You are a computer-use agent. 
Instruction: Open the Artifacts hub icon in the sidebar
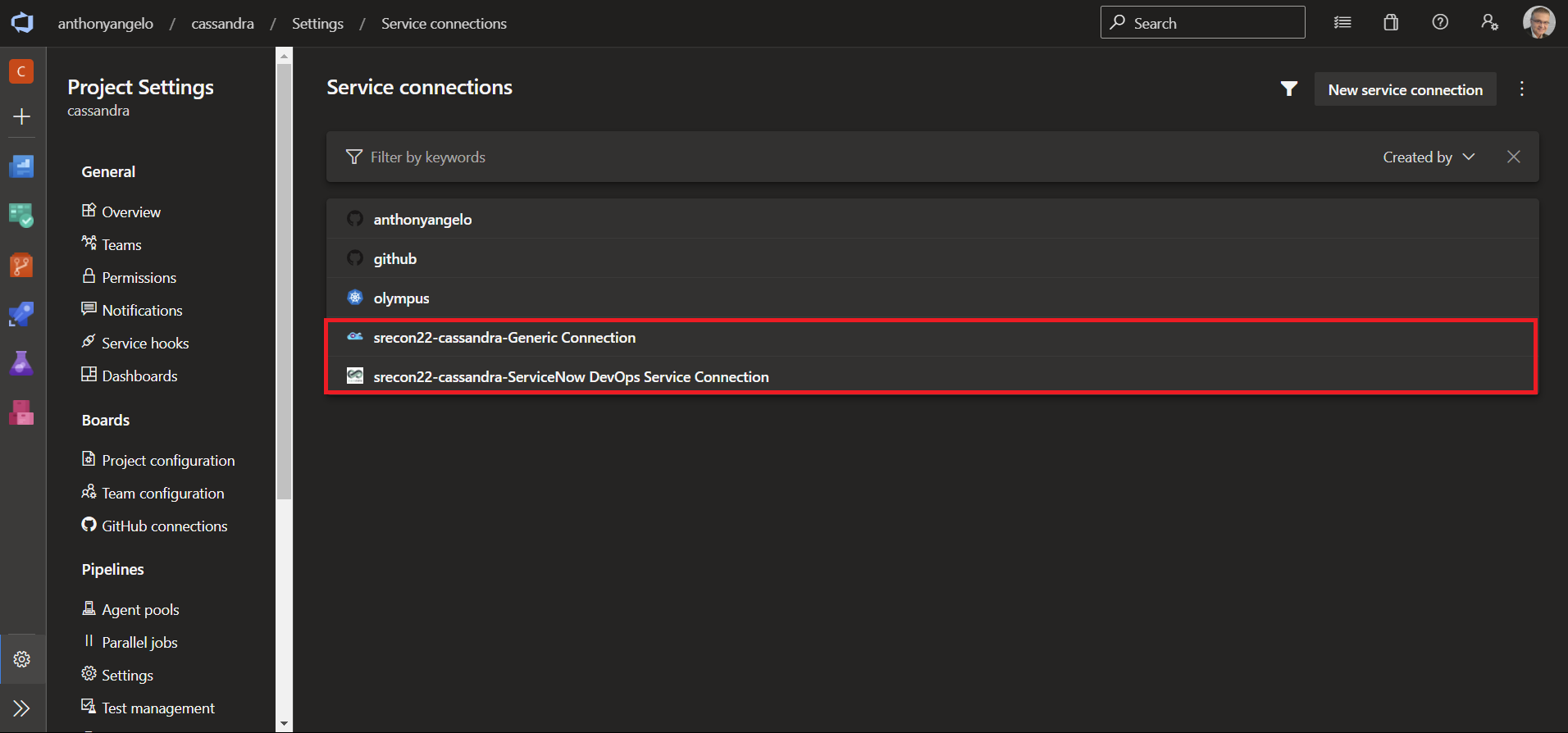pyautogui.click(x=21, y=412)
